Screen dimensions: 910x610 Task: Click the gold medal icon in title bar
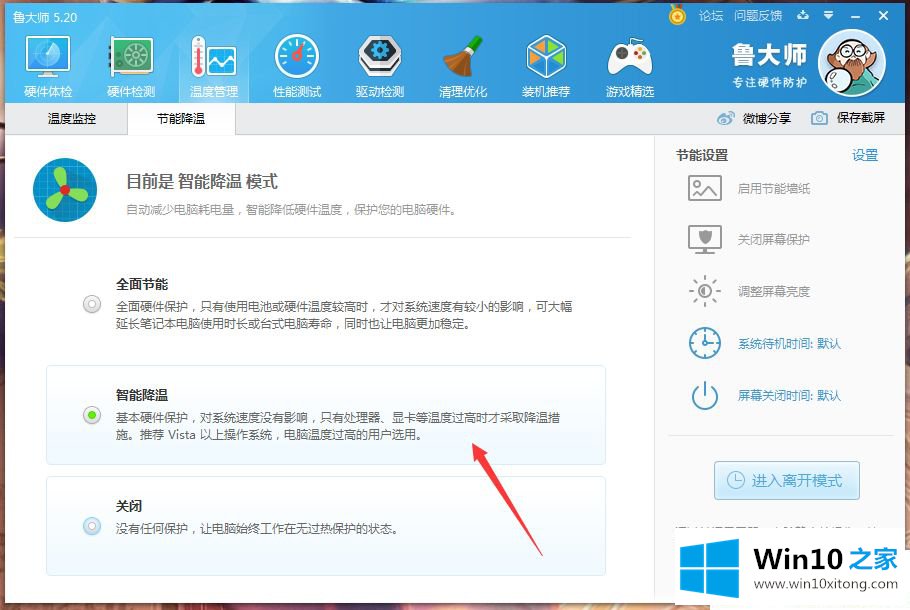pyautogui.click(x=677, y=15)
